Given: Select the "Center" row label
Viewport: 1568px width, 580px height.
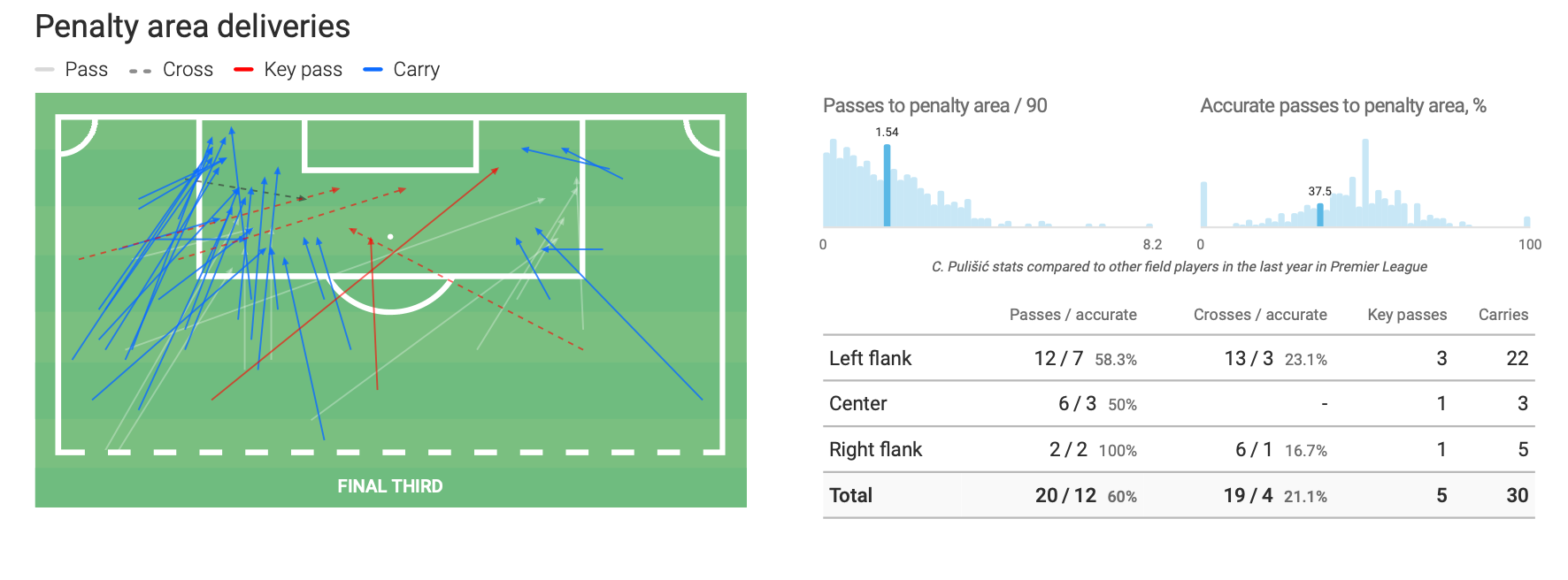Looking at the screenshot, I should [857, 404].
